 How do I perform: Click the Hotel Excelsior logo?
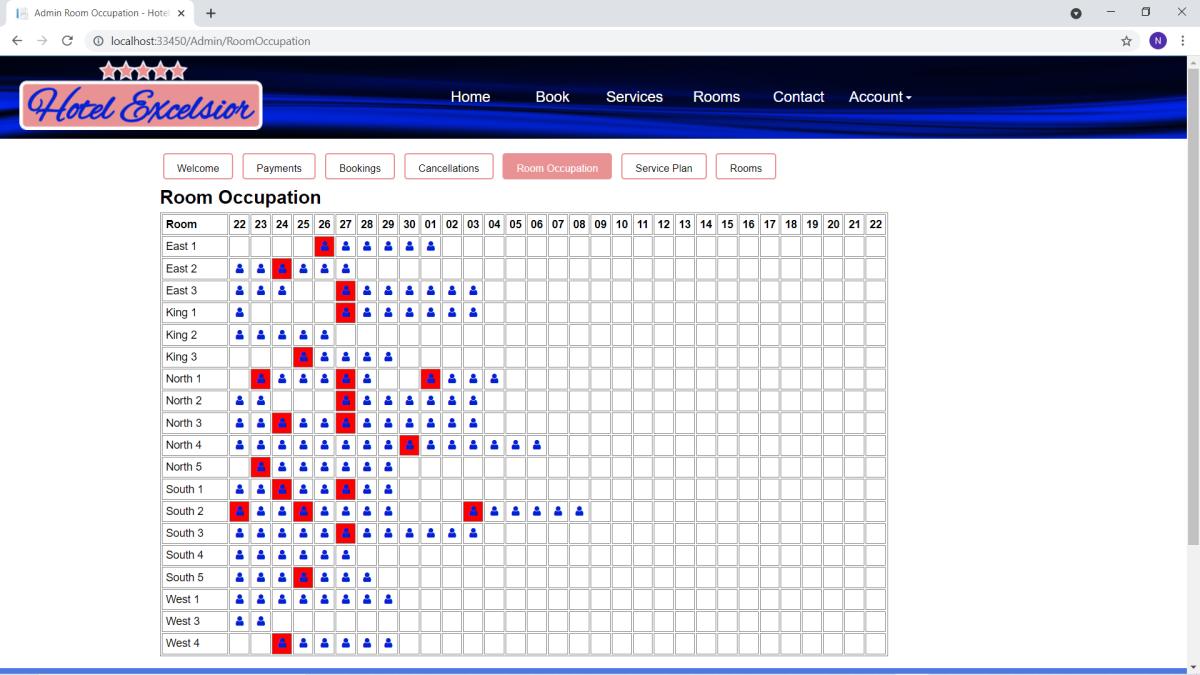(141, 97)
